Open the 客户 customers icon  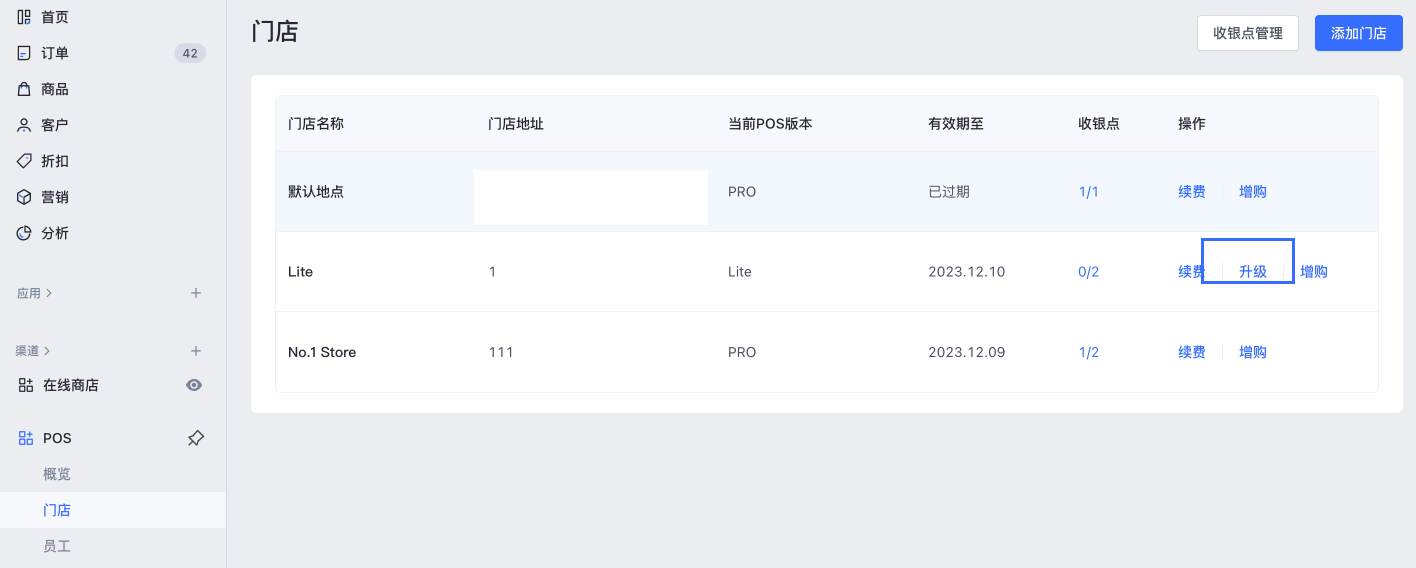click(24, 125)
